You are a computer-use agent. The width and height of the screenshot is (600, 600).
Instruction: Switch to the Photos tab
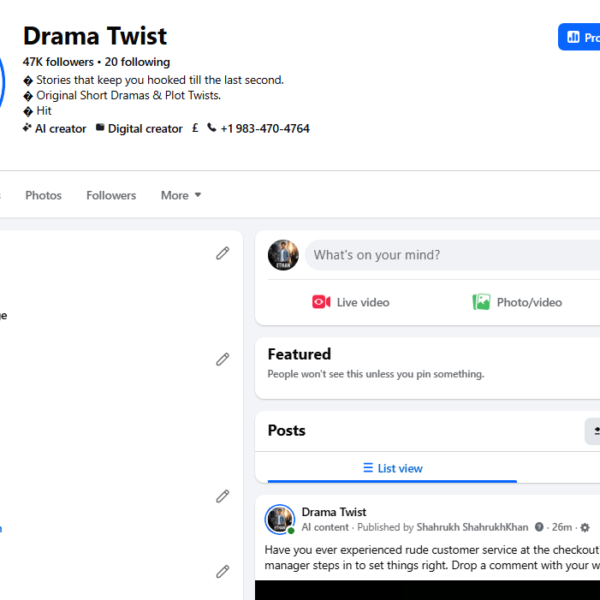(x=43, y=195)
